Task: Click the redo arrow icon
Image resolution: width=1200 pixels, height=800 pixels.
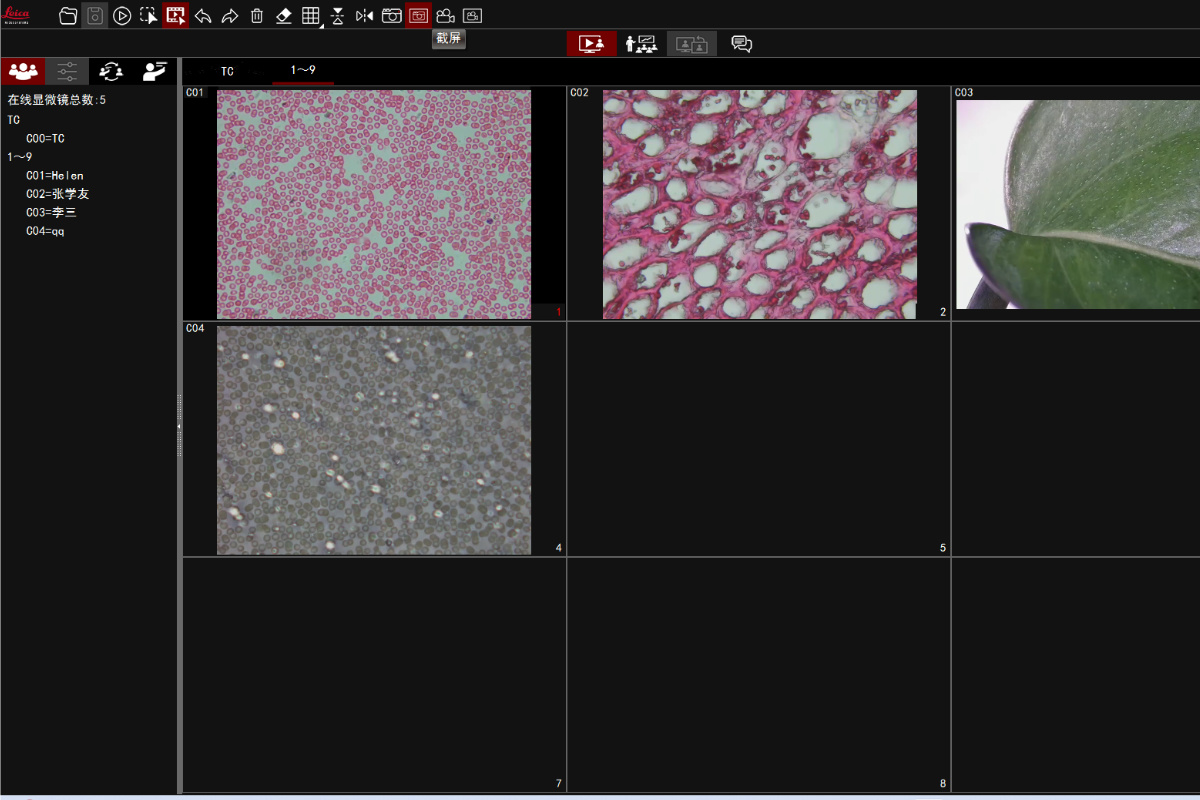Action: tap(230, 16)
